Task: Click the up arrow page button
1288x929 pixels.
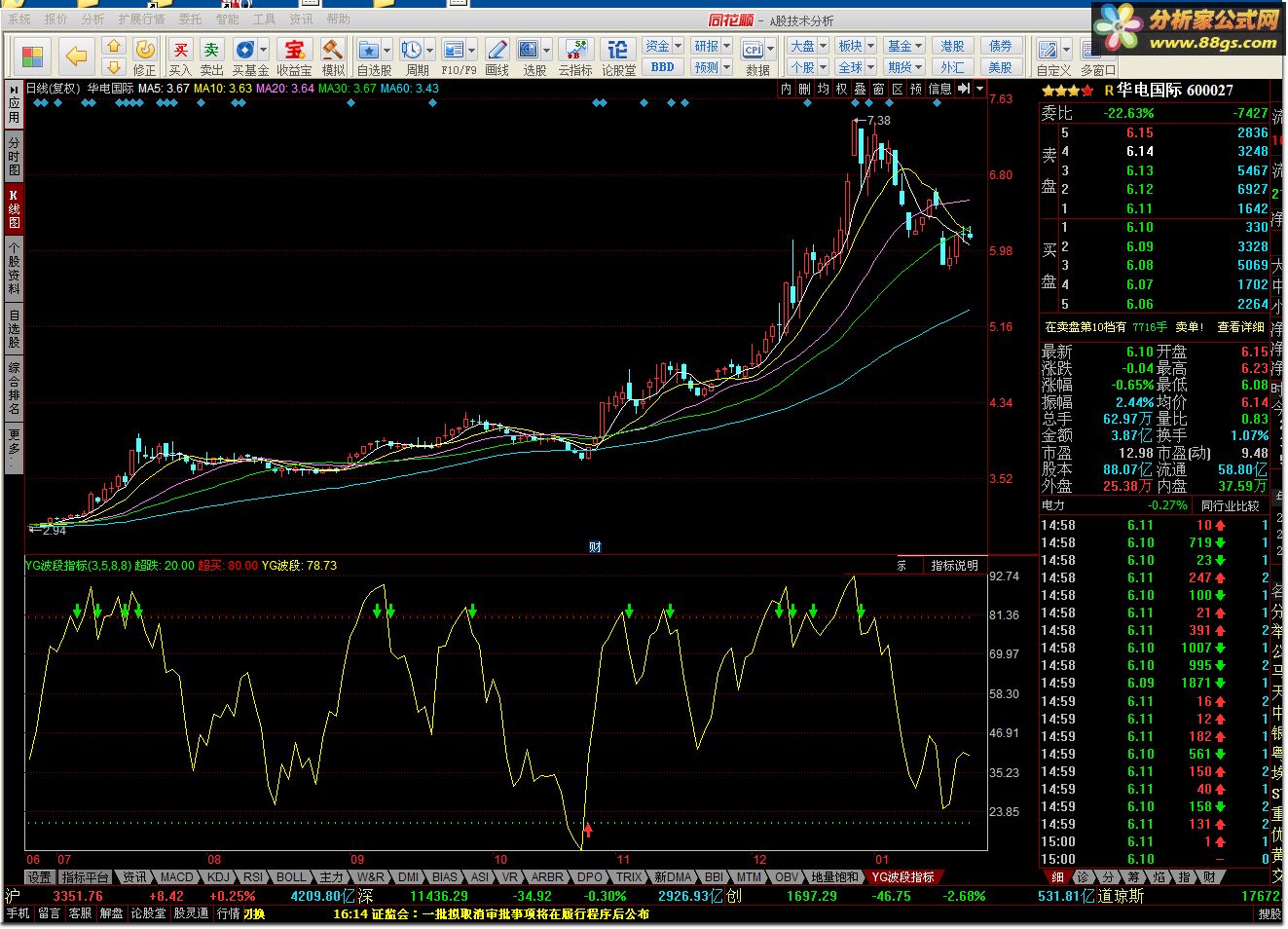Action: 114,47
